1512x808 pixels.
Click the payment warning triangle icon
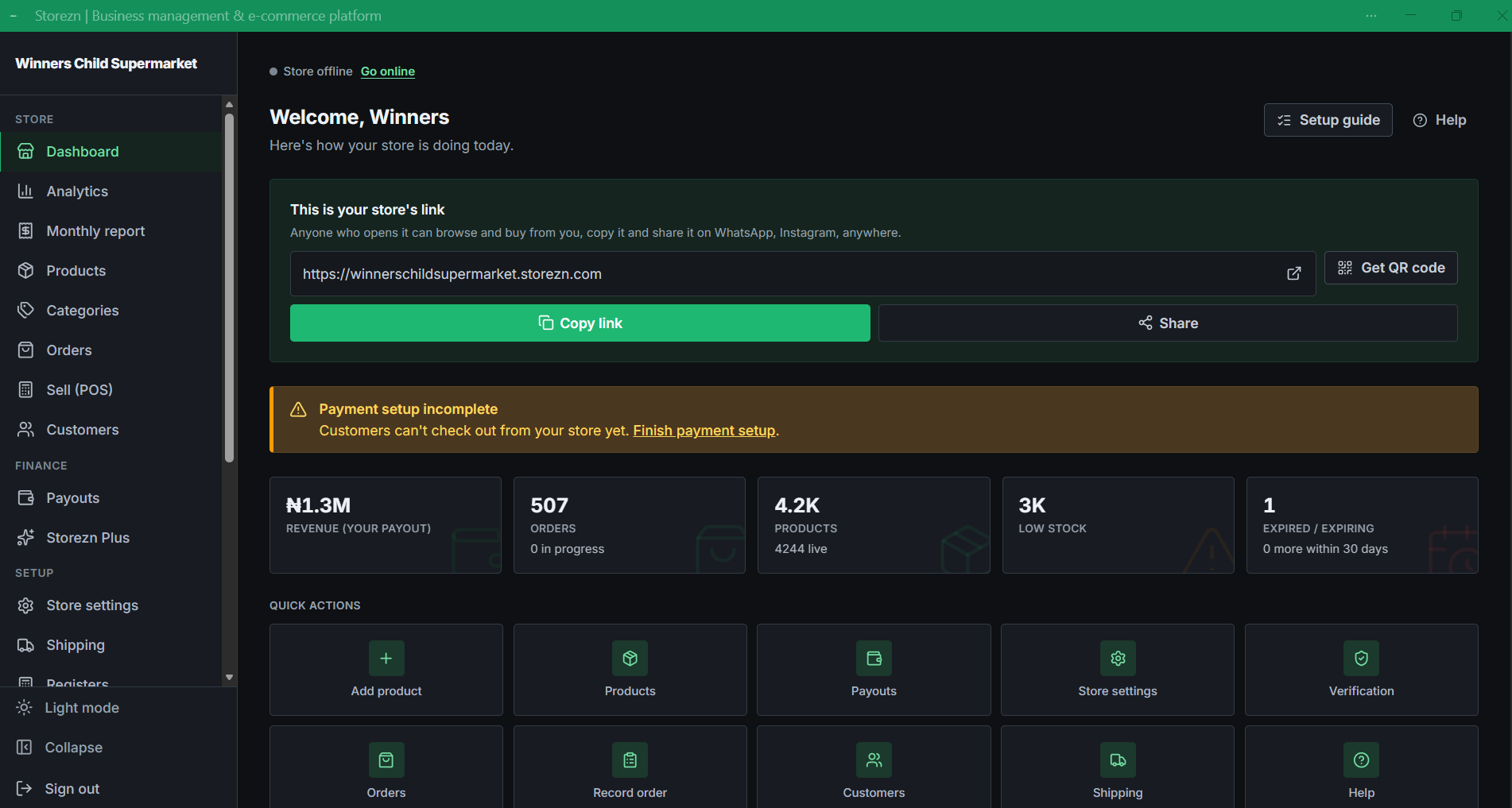298,409
